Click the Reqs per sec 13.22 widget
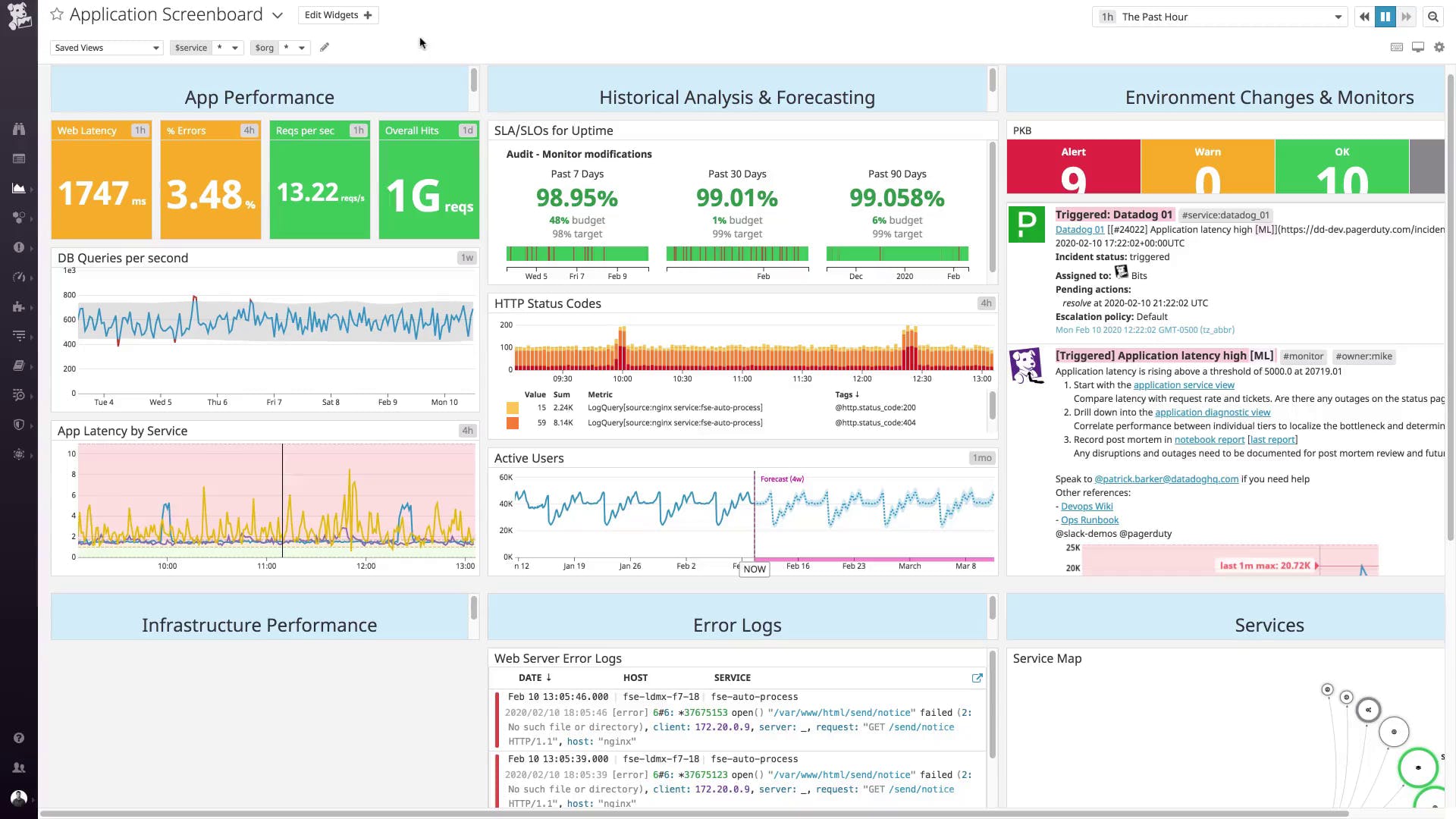 [x=320, y=180]
